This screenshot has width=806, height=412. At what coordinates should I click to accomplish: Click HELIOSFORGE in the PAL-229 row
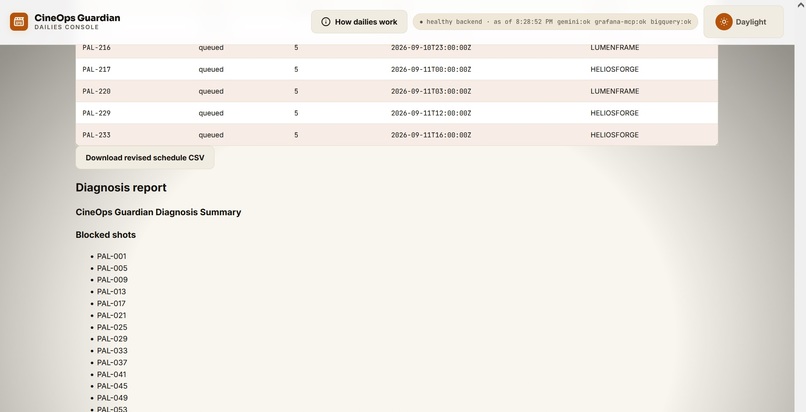[614, 113]
